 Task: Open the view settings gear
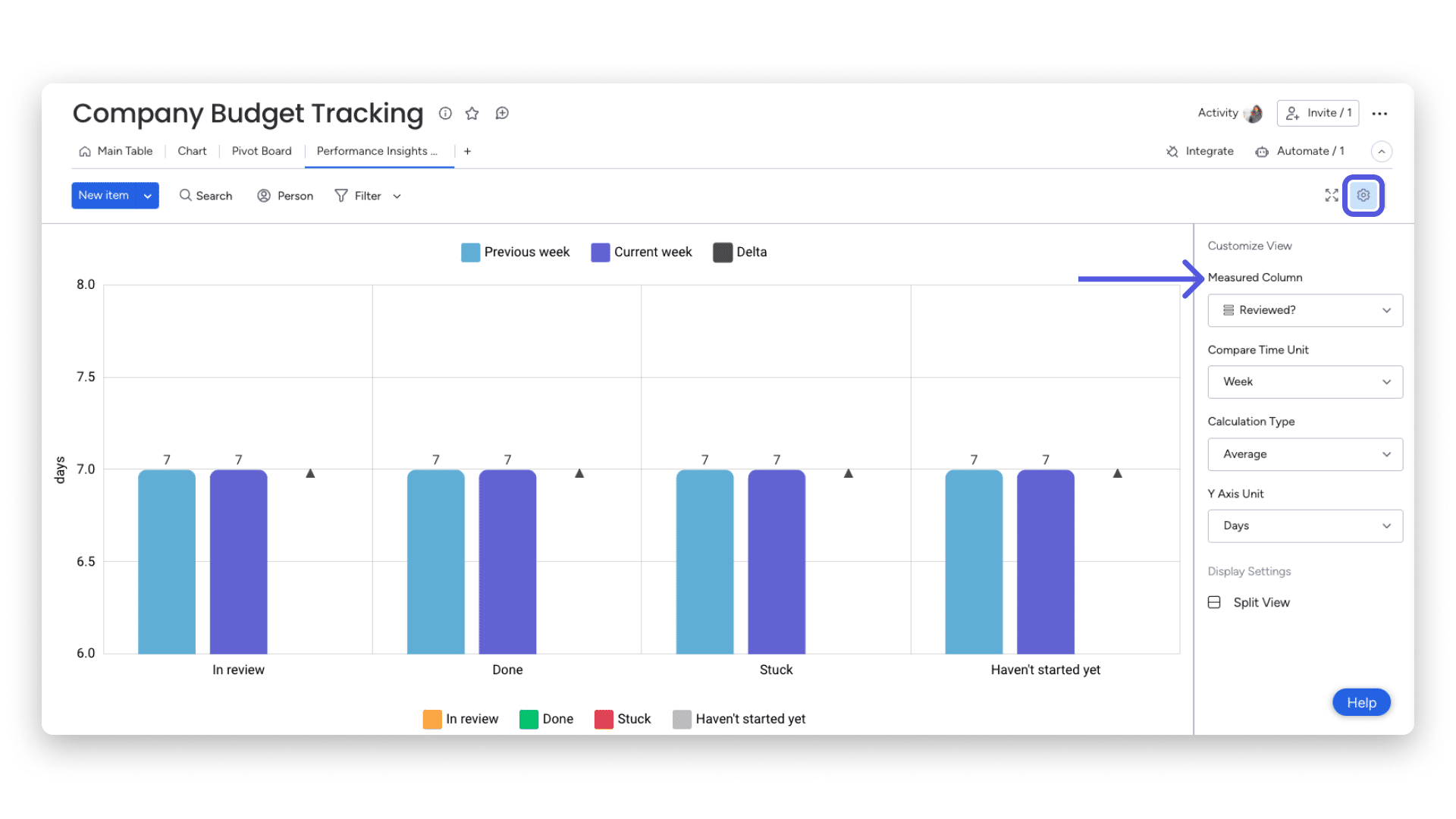click(1363, 195)
